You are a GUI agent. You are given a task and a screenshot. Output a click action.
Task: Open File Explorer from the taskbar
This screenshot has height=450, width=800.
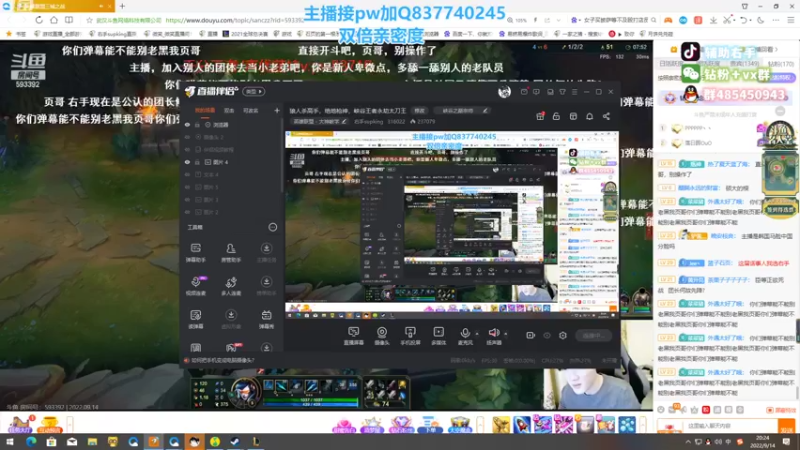pos(92,442)
